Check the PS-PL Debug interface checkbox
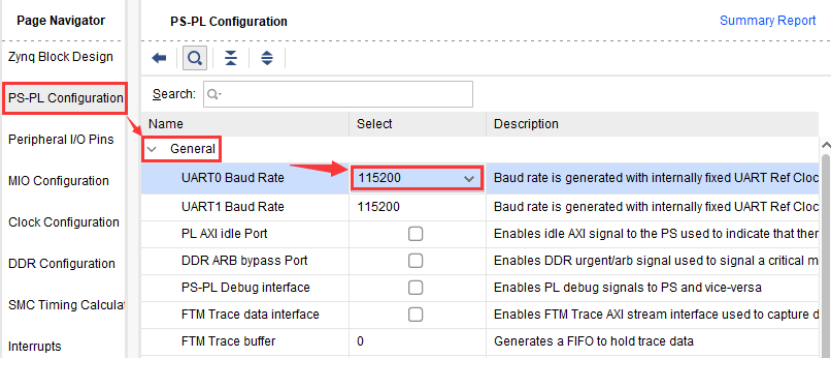The image size is (839, 367). [x=415, y=288]
